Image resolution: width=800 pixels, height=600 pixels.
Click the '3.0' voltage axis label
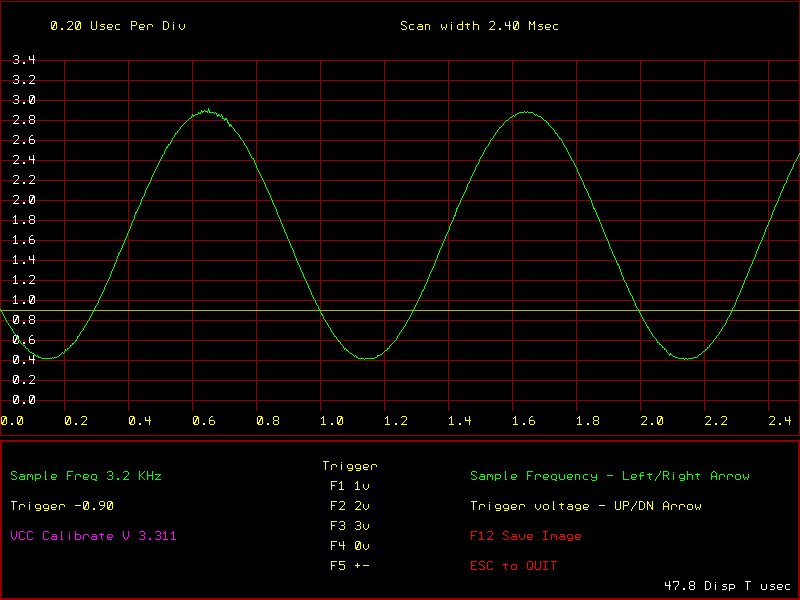click(24, 100)
